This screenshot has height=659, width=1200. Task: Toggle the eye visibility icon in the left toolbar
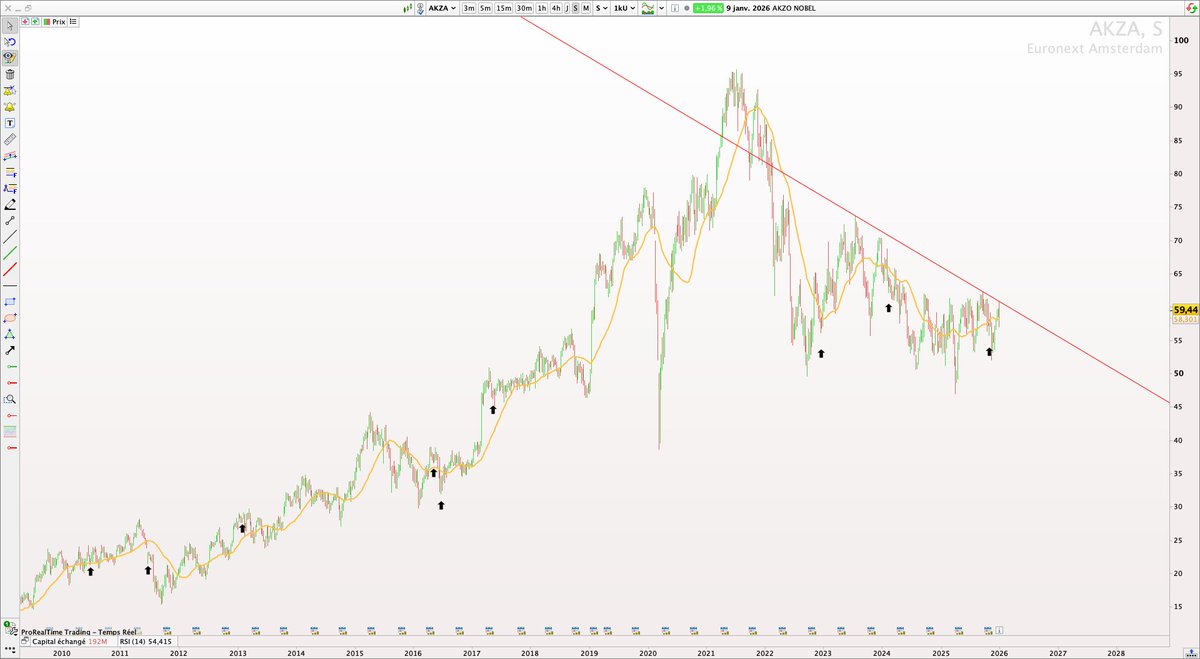point(10,57)
